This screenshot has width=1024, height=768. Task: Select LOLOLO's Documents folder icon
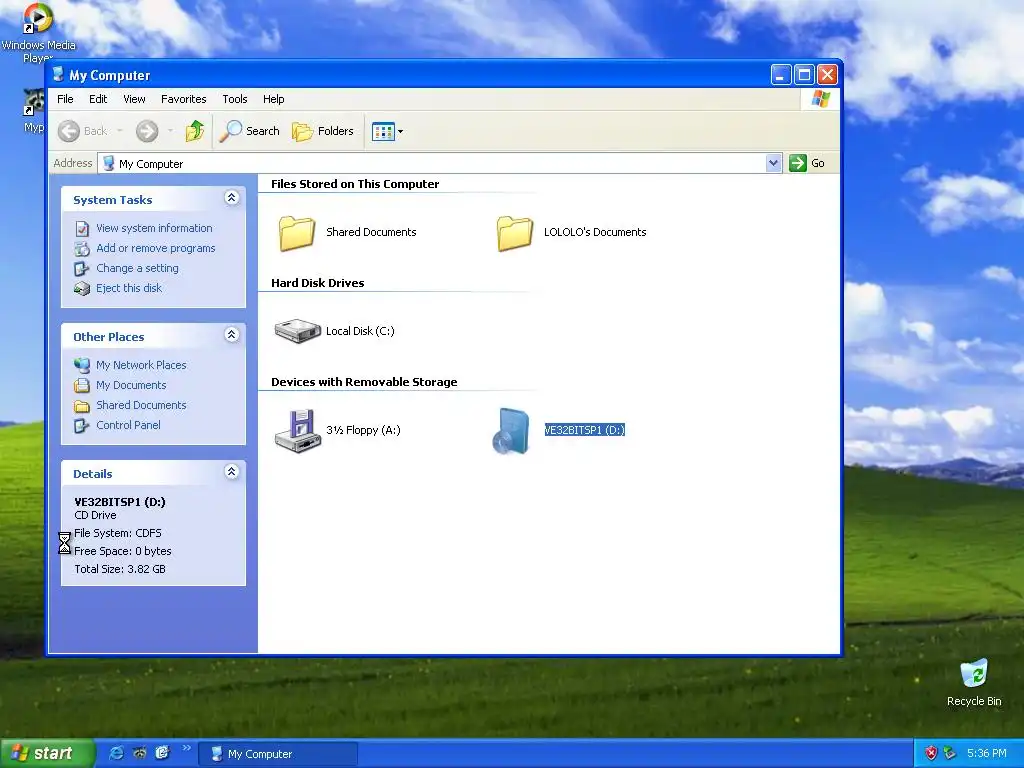pyautogui.click(x=515, y=233)
